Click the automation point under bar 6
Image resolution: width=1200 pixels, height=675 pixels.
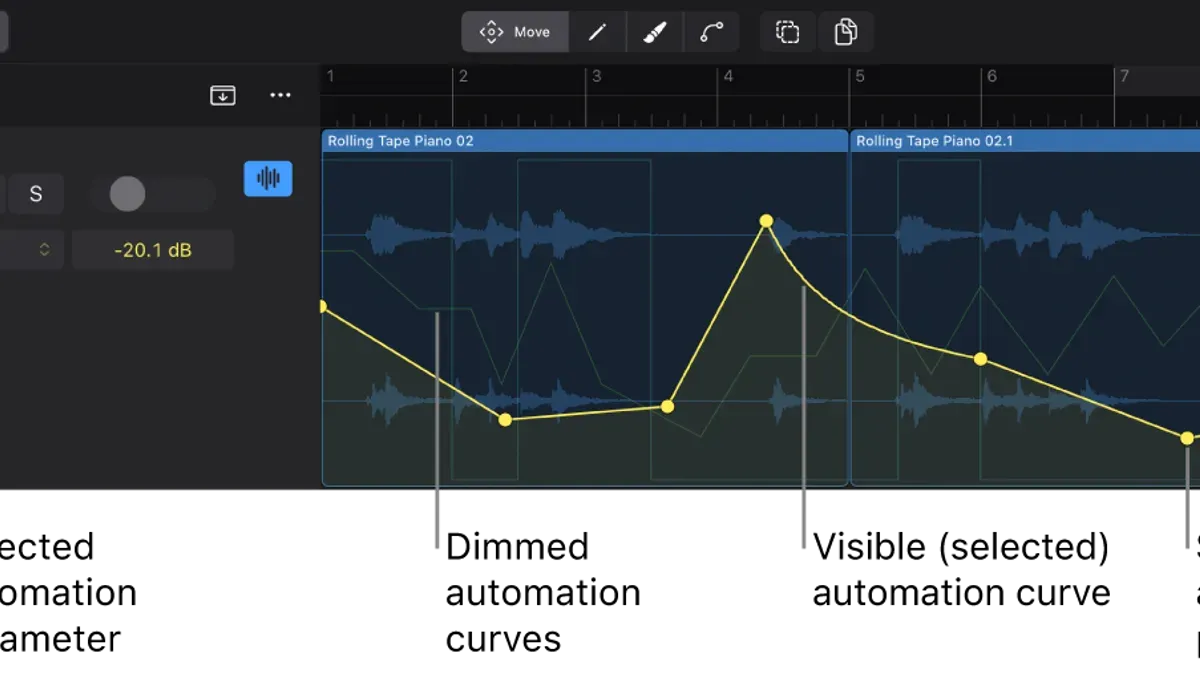(981, 359)
